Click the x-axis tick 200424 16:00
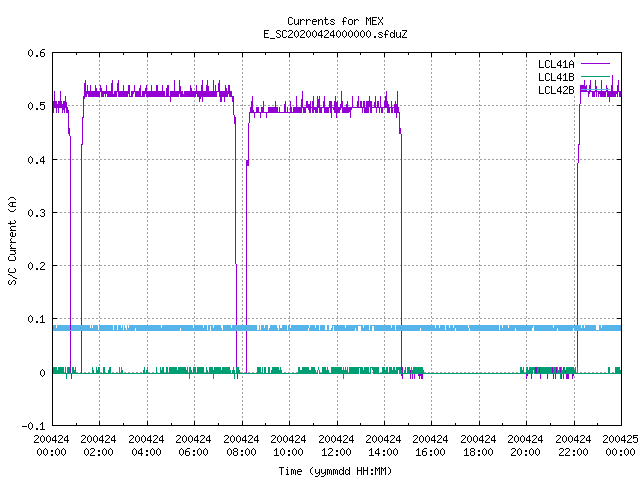Image resolution: width=640 pixels, height=480 pixels. [x=430, y=446]
